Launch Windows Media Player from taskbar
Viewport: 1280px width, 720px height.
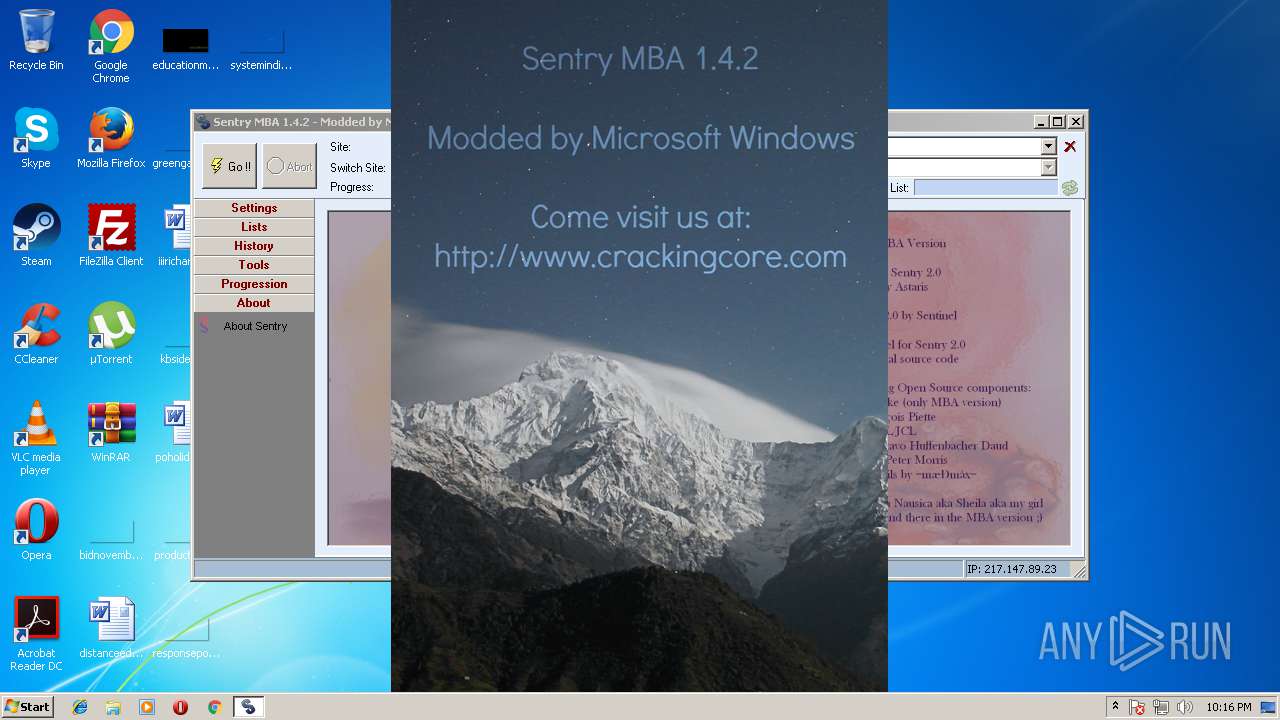pyautogui.click(x=147, y=707)
